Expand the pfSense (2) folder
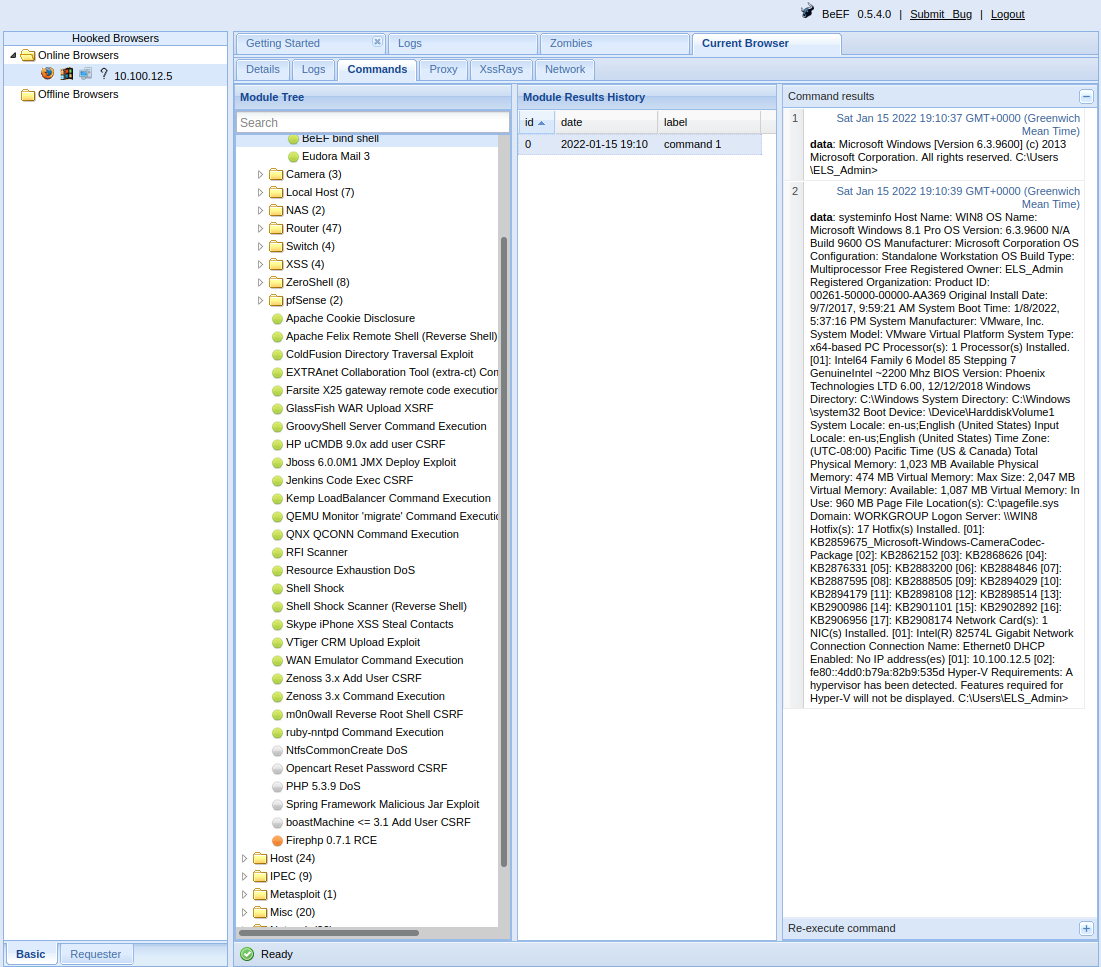The width and height of the screenshot is (1101, 967). pyautogui.click(x=261, y=301)
